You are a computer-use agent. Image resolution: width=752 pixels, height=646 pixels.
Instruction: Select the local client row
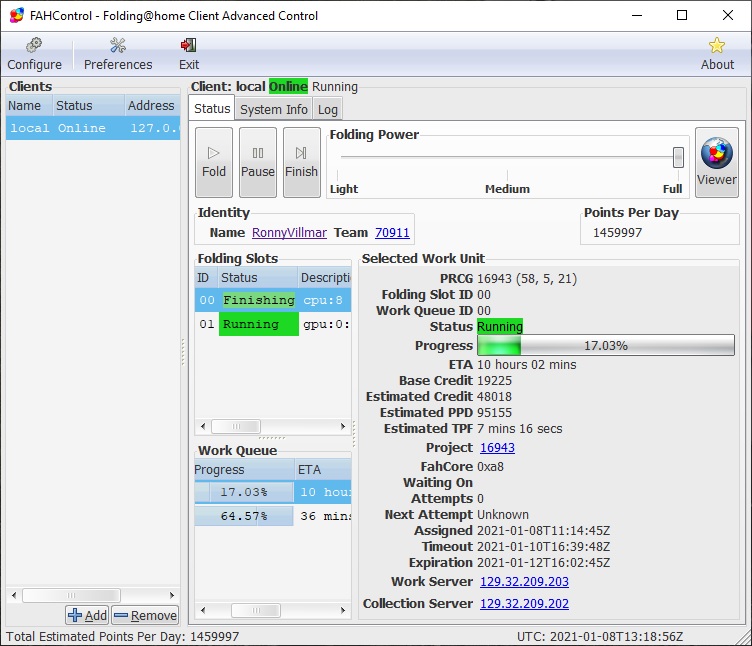[x=93, y=128]
